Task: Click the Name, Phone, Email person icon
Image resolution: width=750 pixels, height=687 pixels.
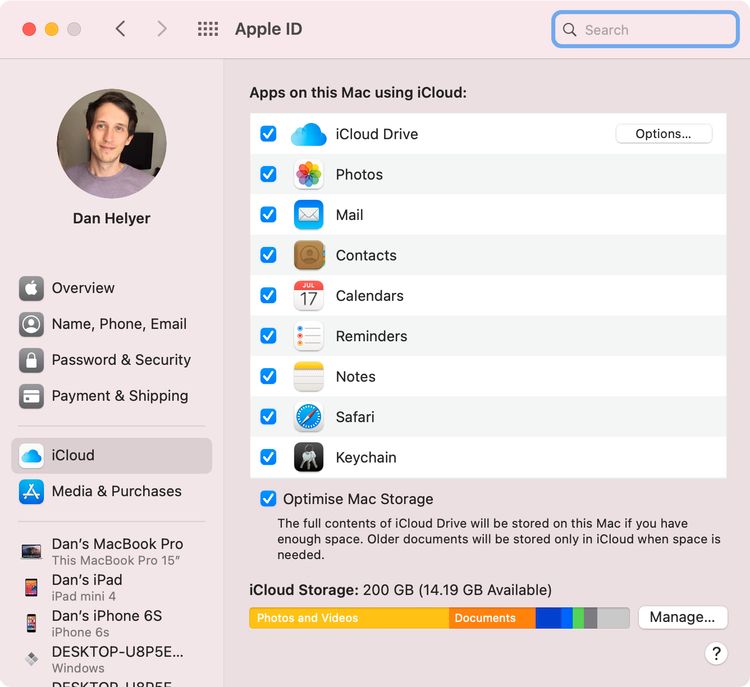Action: tap(31, 324)
